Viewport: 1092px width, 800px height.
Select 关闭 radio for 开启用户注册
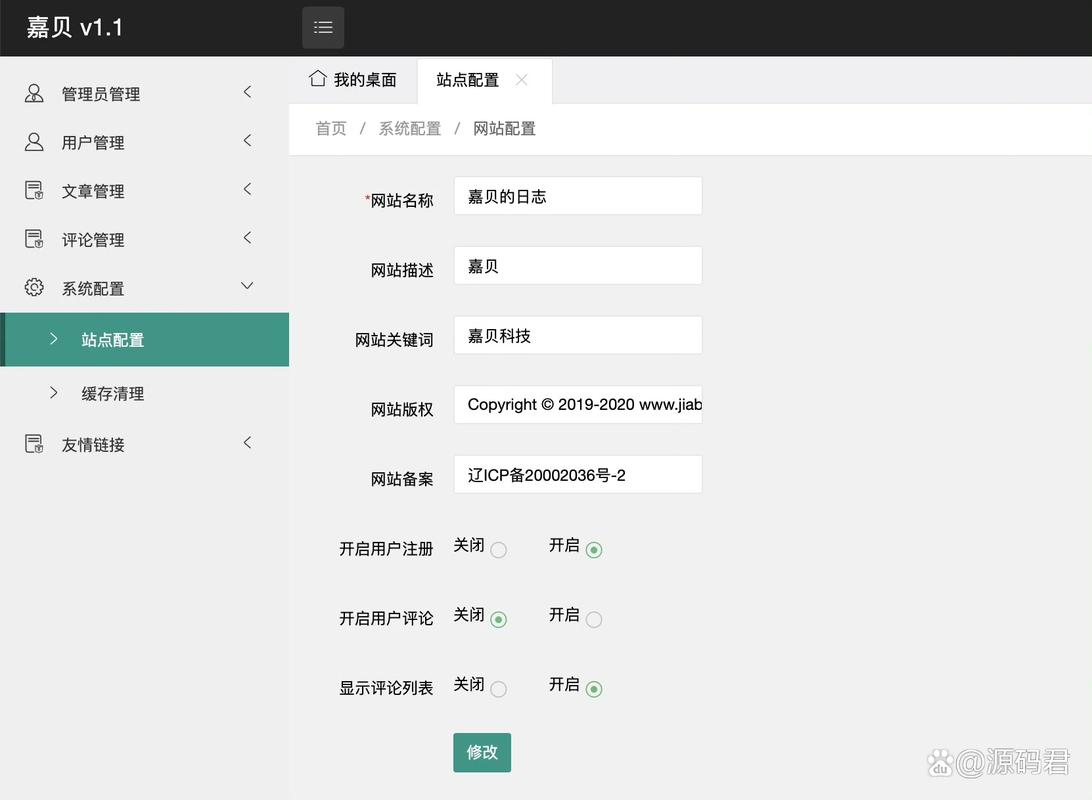[500, 549]
